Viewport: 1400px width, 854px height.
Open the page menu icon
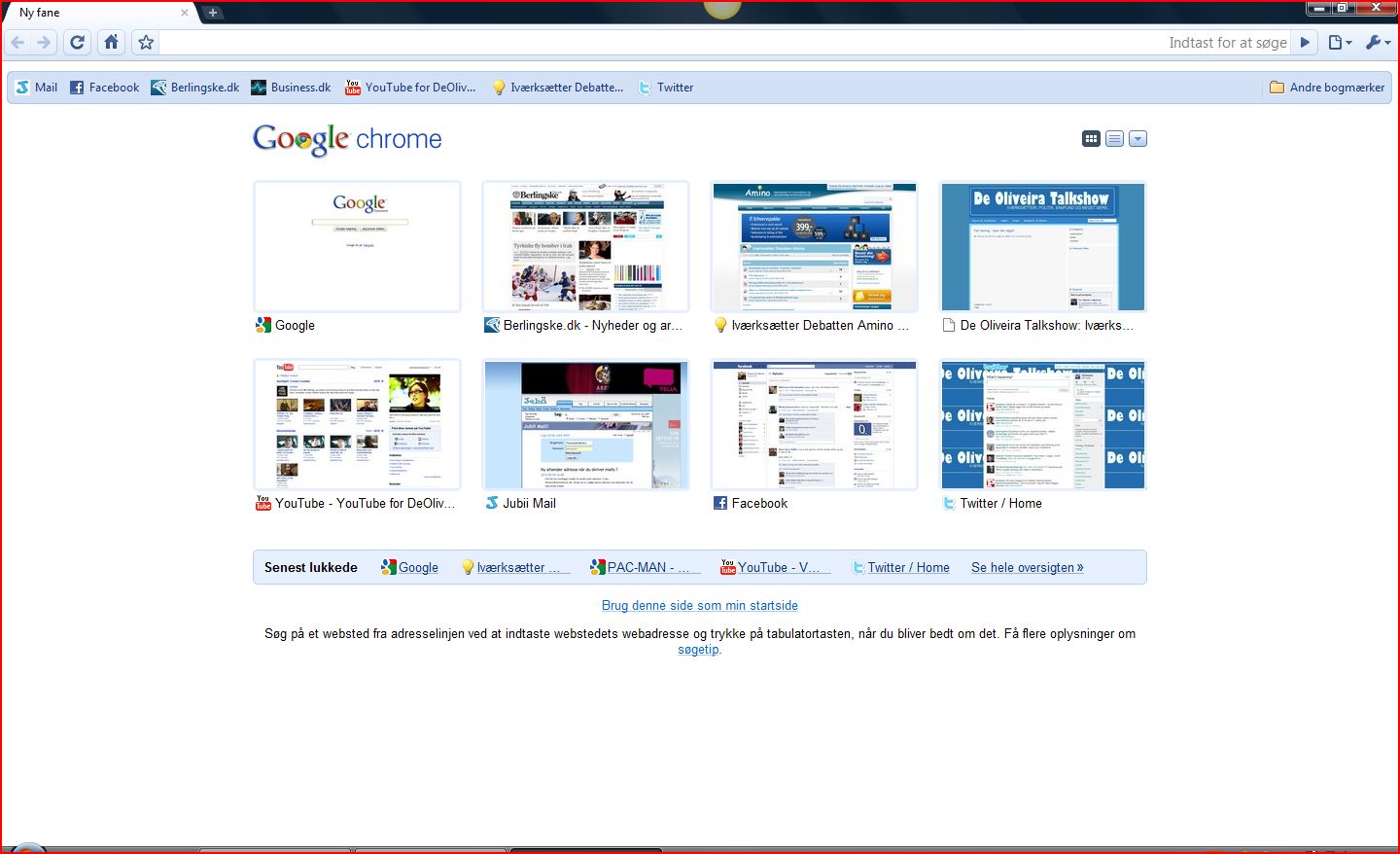tap(1340, 43)
